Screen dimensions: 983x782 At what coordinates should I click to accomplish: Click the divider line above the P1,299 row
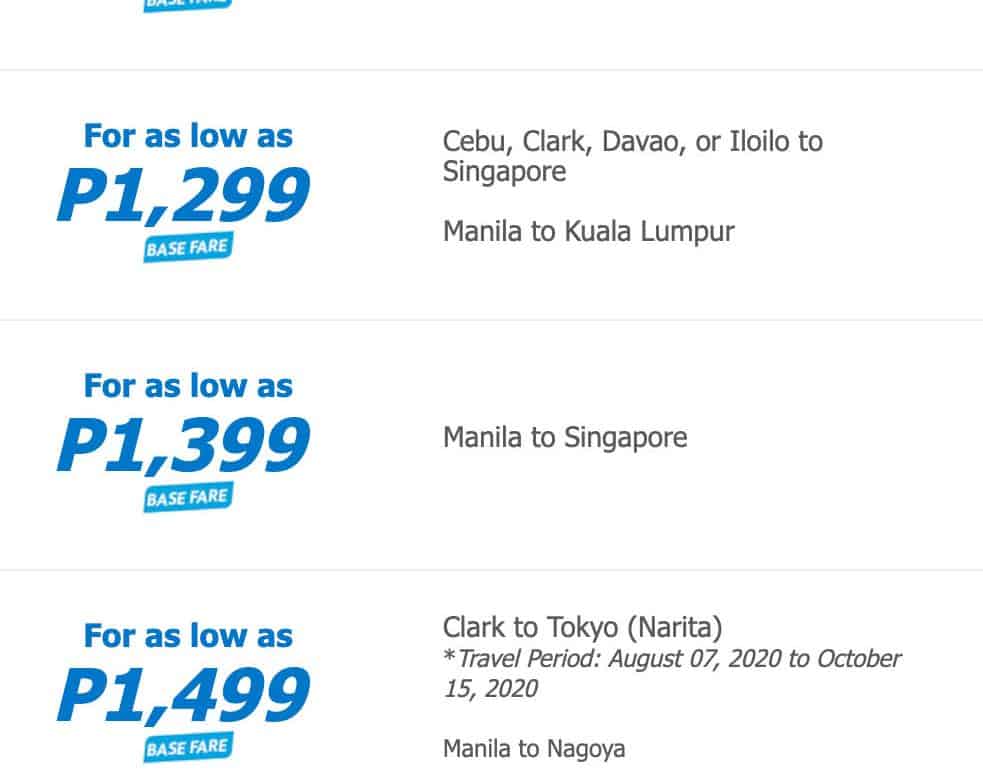click(x=491, y=70)
